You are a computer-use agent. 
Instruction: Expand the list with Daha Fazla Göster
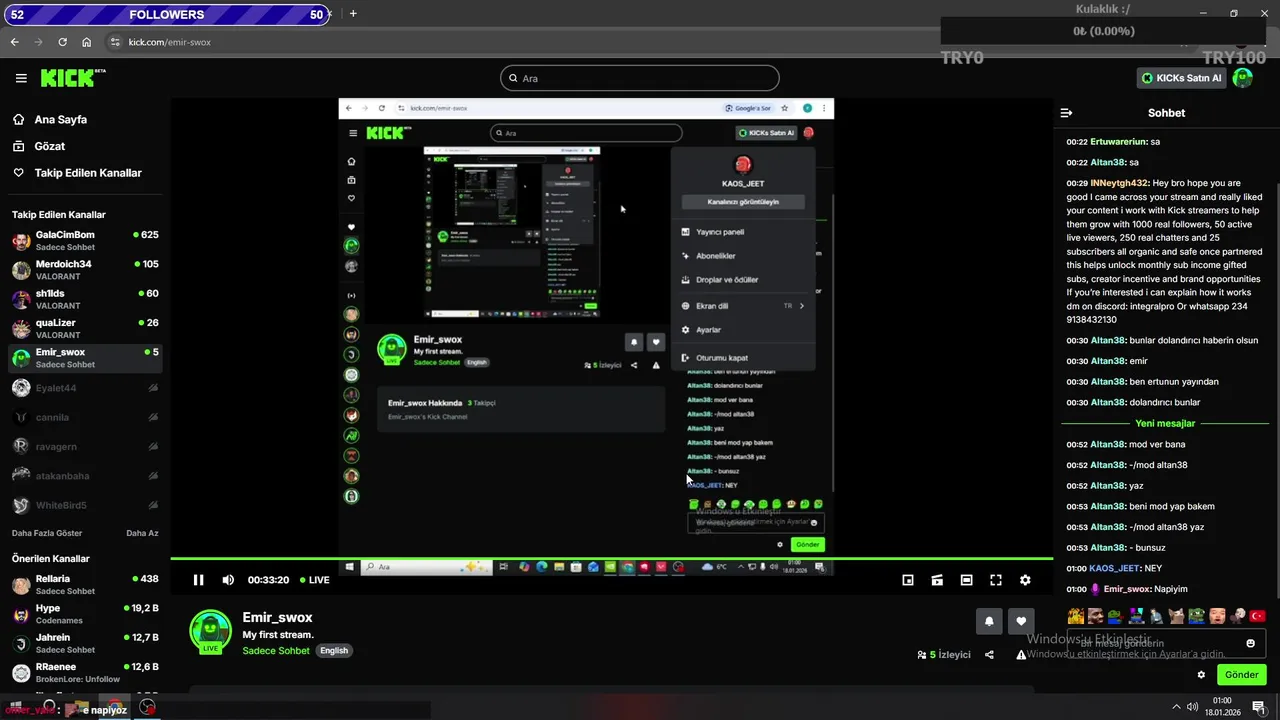(x=47, y=533)
